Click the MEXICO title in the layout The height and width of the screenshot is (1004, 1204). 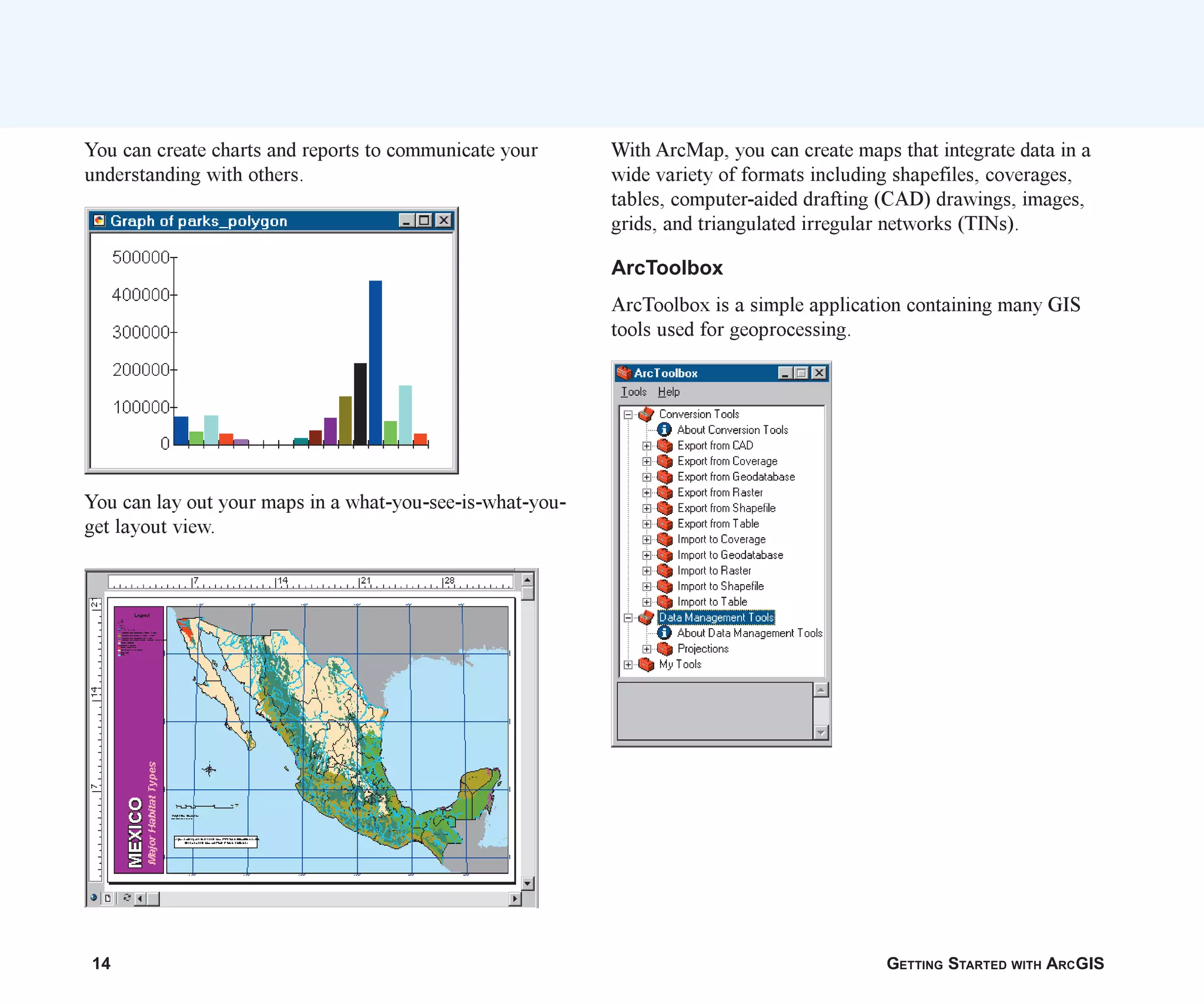(135, 833)
